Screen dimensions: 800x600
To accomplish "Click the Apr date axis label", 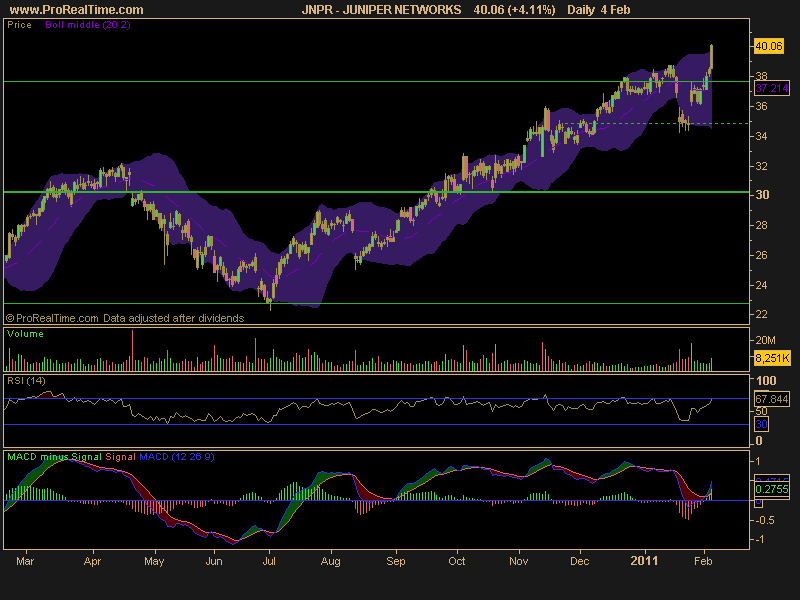I will 92,561.
